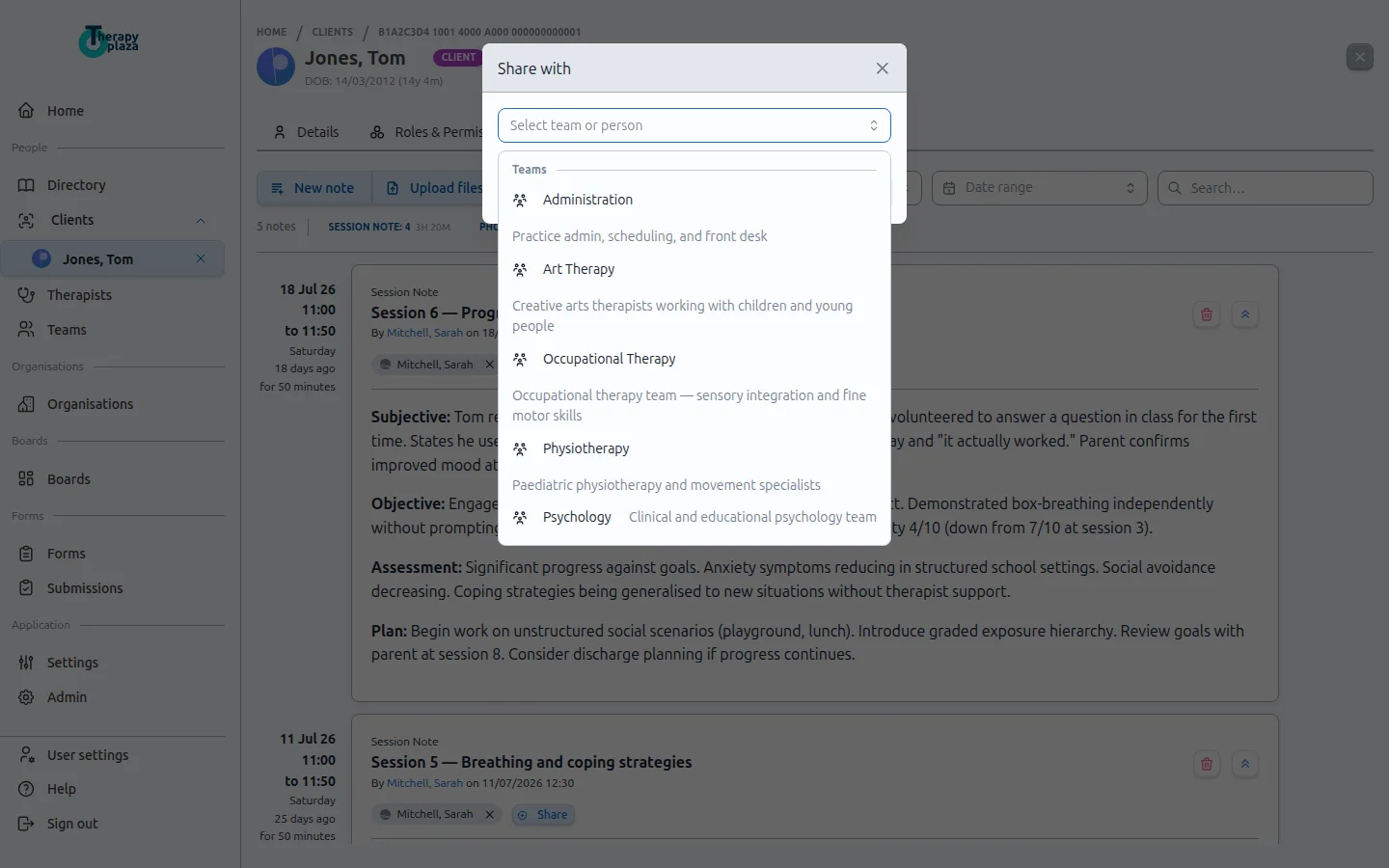Click the New note button

pyautogui.click(x=313, y=188)
